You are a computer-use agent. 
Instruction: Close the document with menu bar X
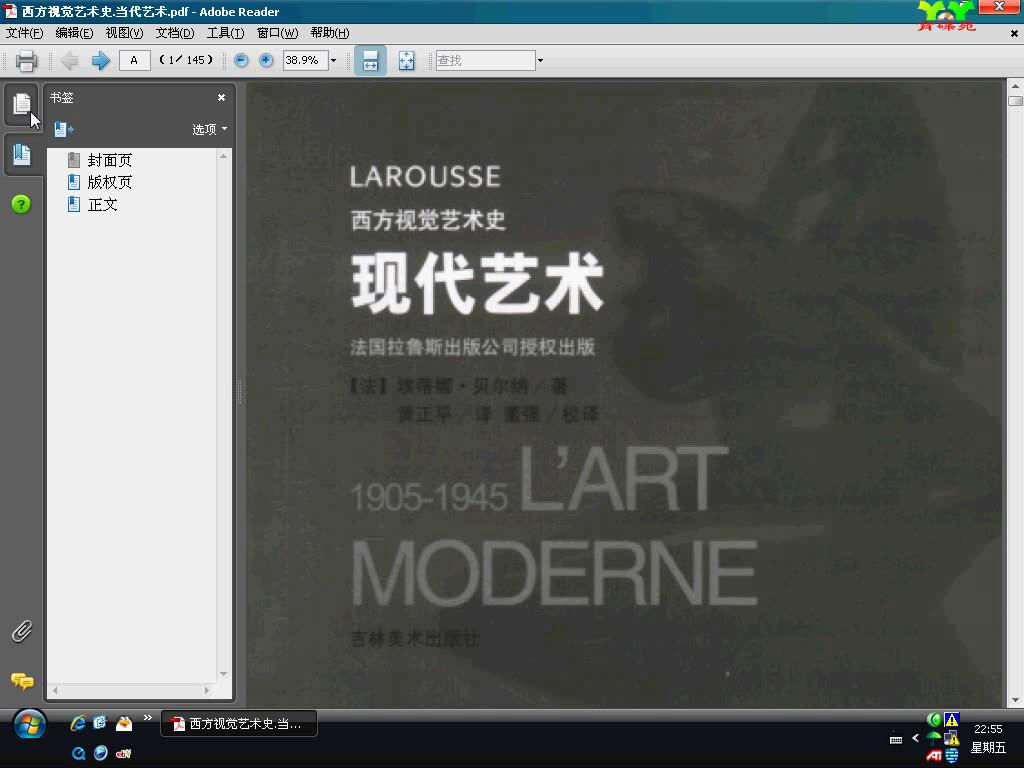1014,33
